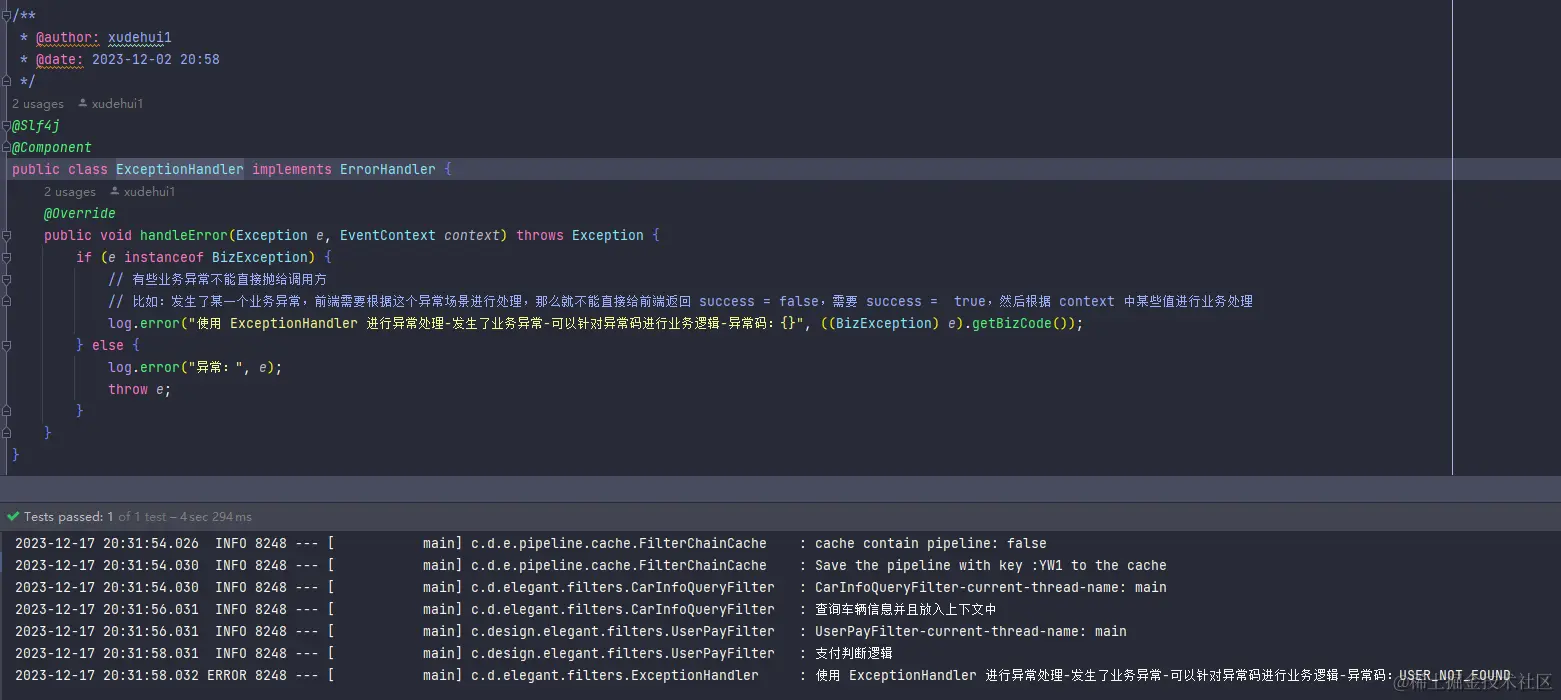1561x700 pixels.
Task: Click the @Slf4j annotation
Action: [36, 126]
